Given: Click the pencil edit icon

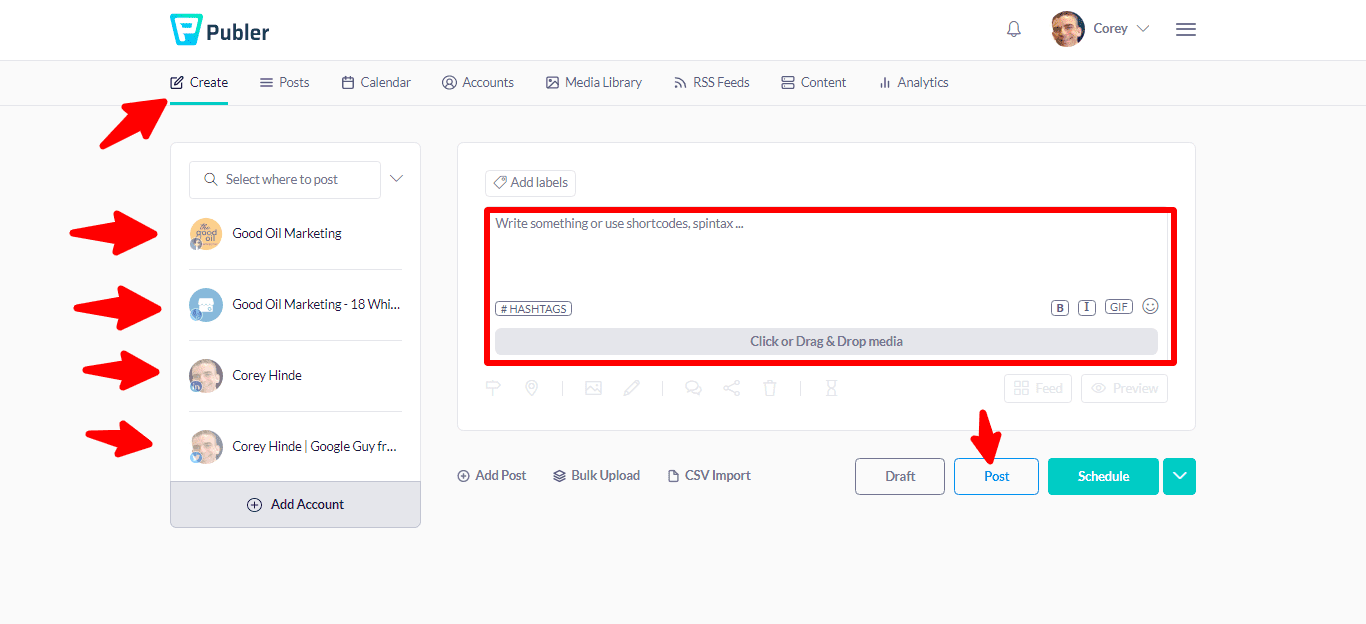Looking at the screenshot, I should tap(632, 388).
